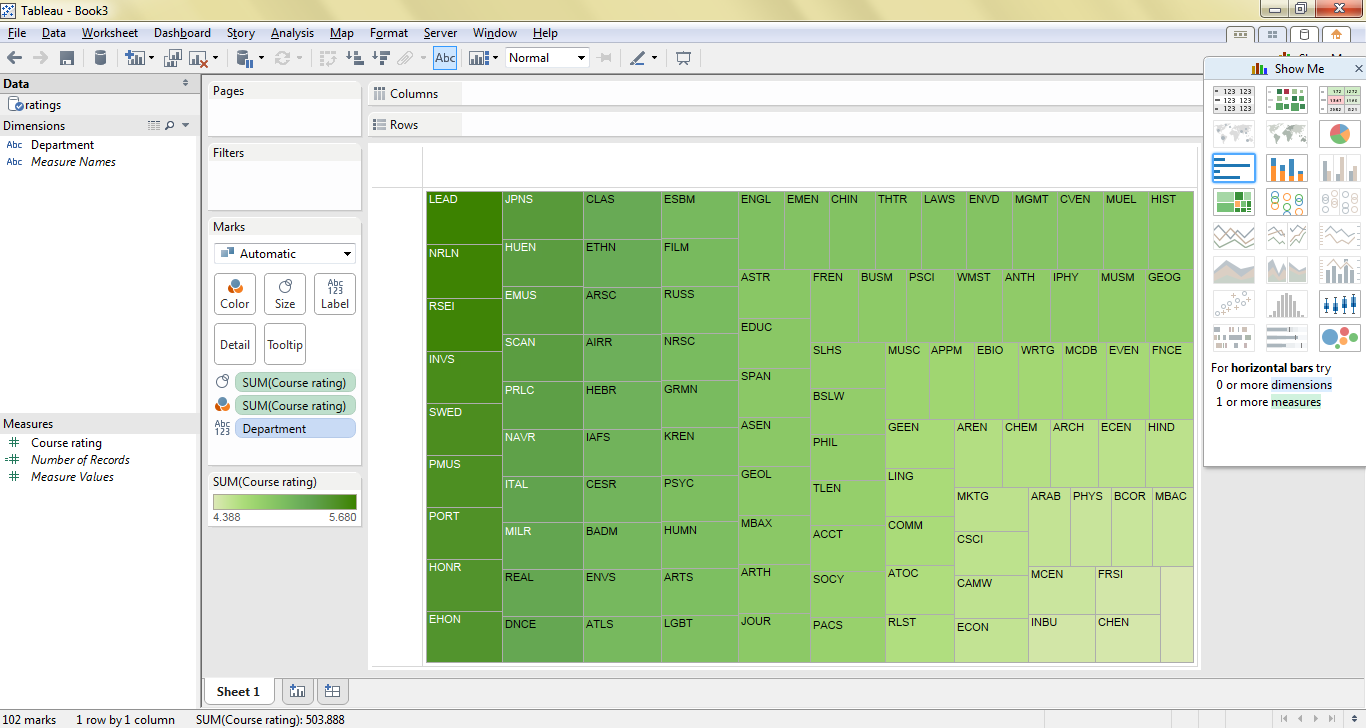Click the Highlight pen icon
Viewport: 1366px width, 728px height.
pos(638,58)
